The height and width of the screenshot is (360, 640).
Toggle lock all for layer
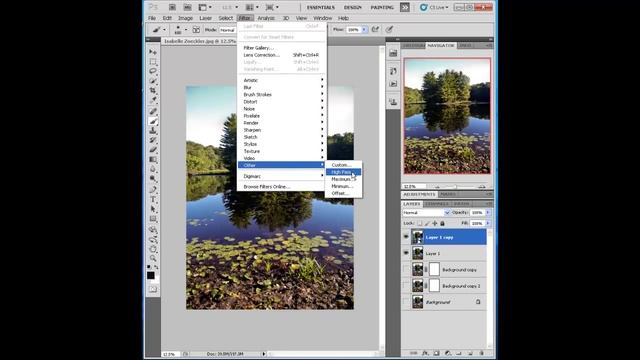pyautogui.click(x=442, y=223)
